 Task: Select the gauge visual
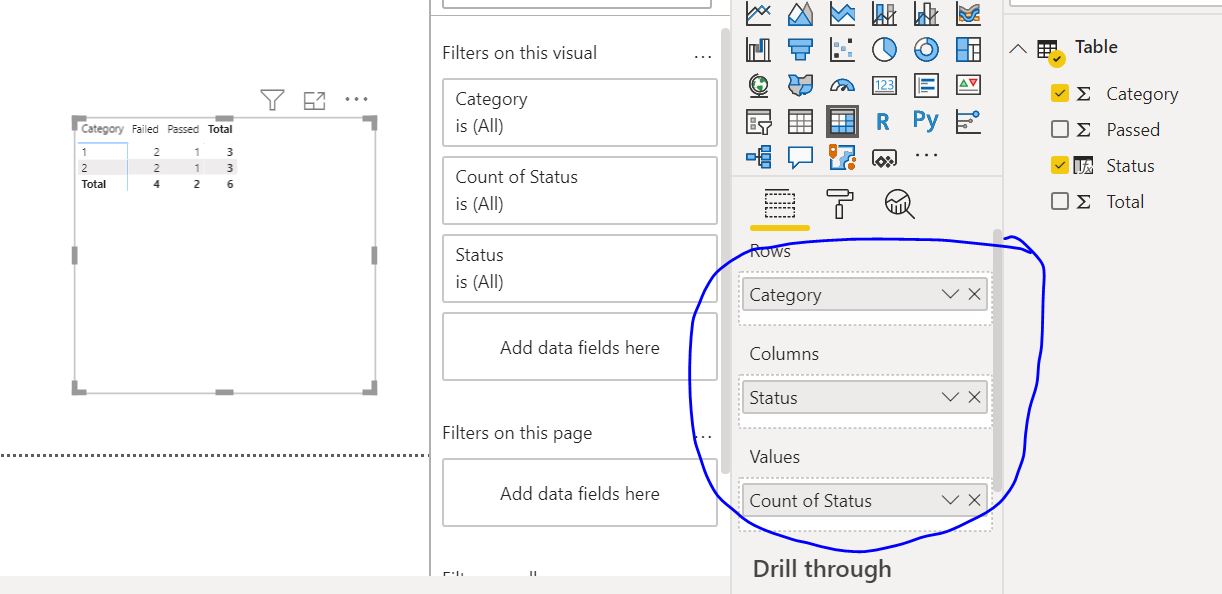click(x=842, y=85)
